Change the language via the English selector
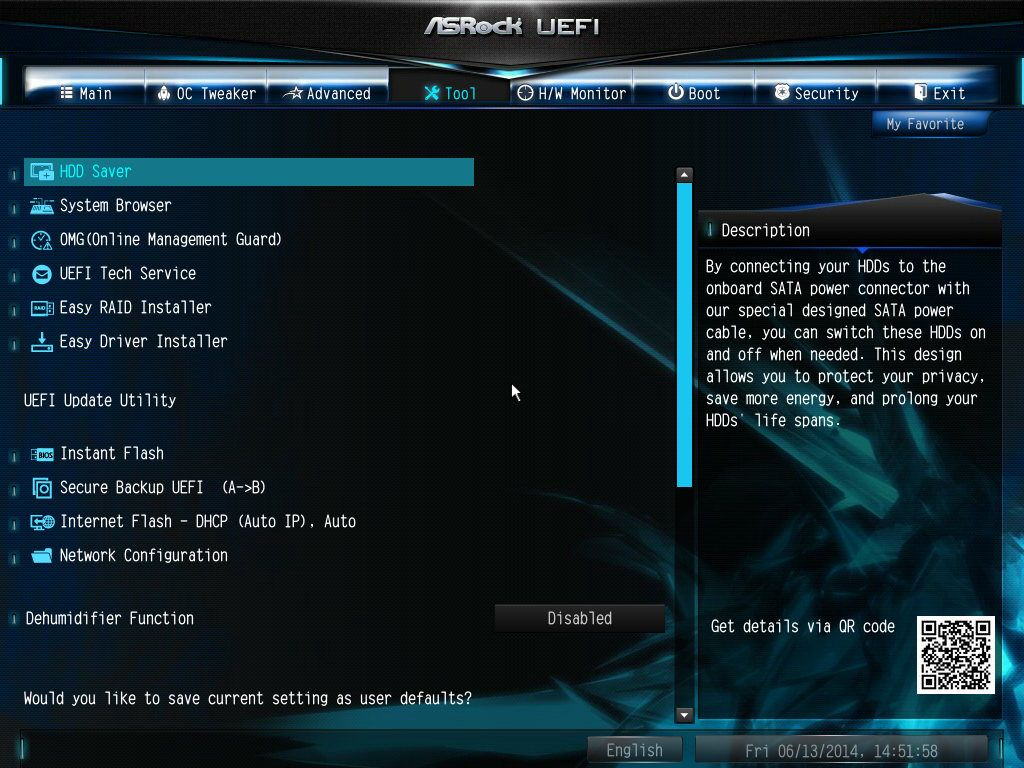Viewport: 1024px width, 768px height. (x=634, y=750)
